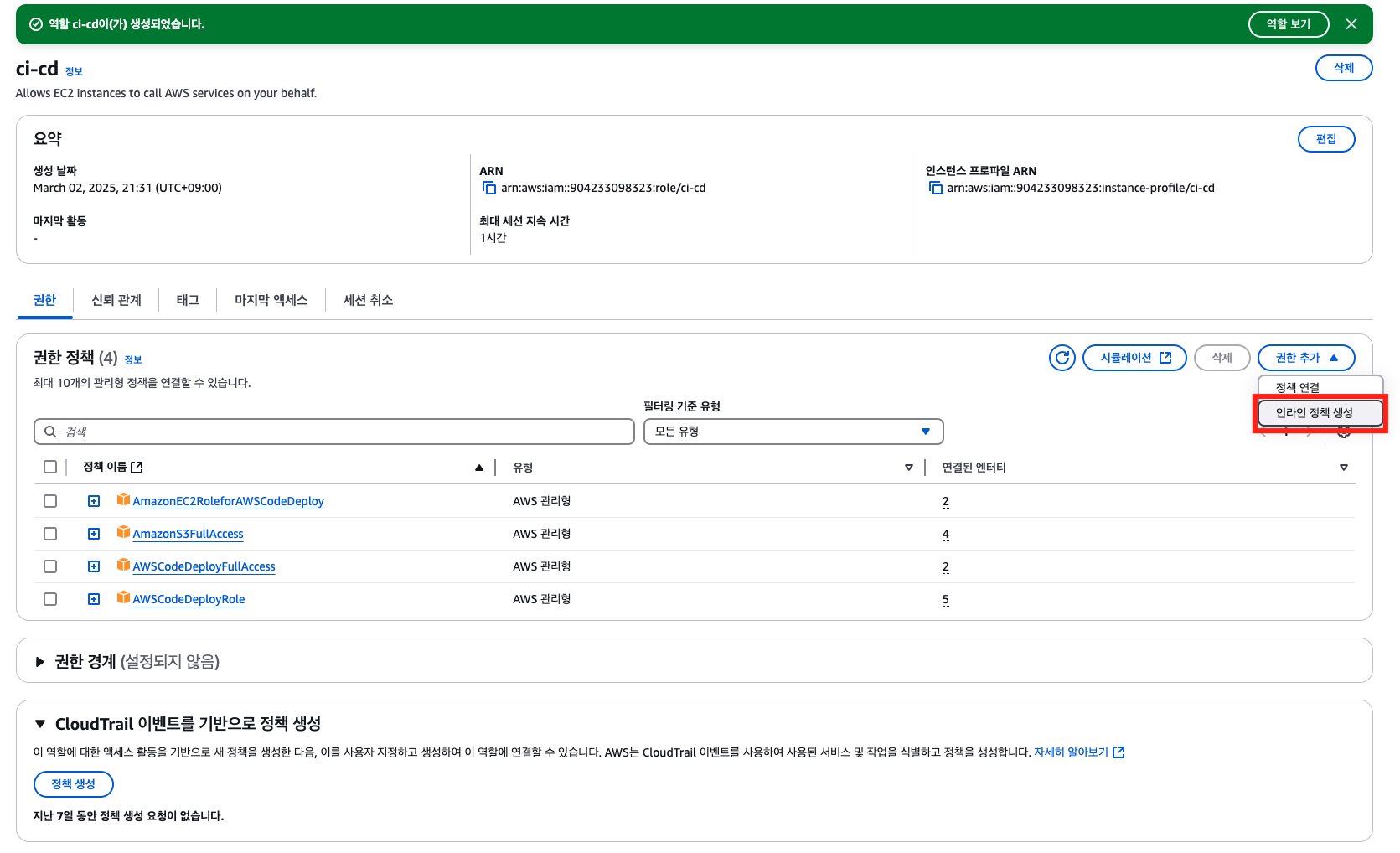The image size is (1400, 853).
Task: Click the 삭제 button for the role
Action: tap(1344, 68)
